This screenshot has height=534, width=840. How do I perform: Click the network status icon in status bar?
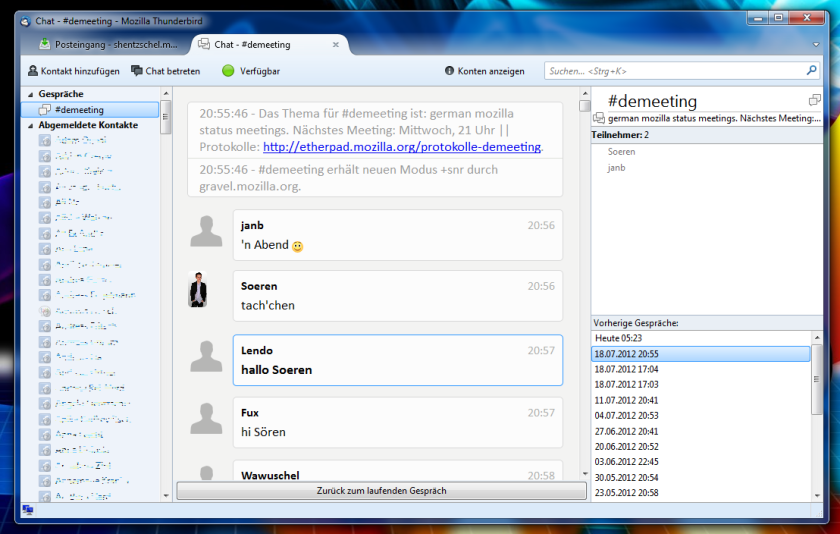(x=28, y=510)
